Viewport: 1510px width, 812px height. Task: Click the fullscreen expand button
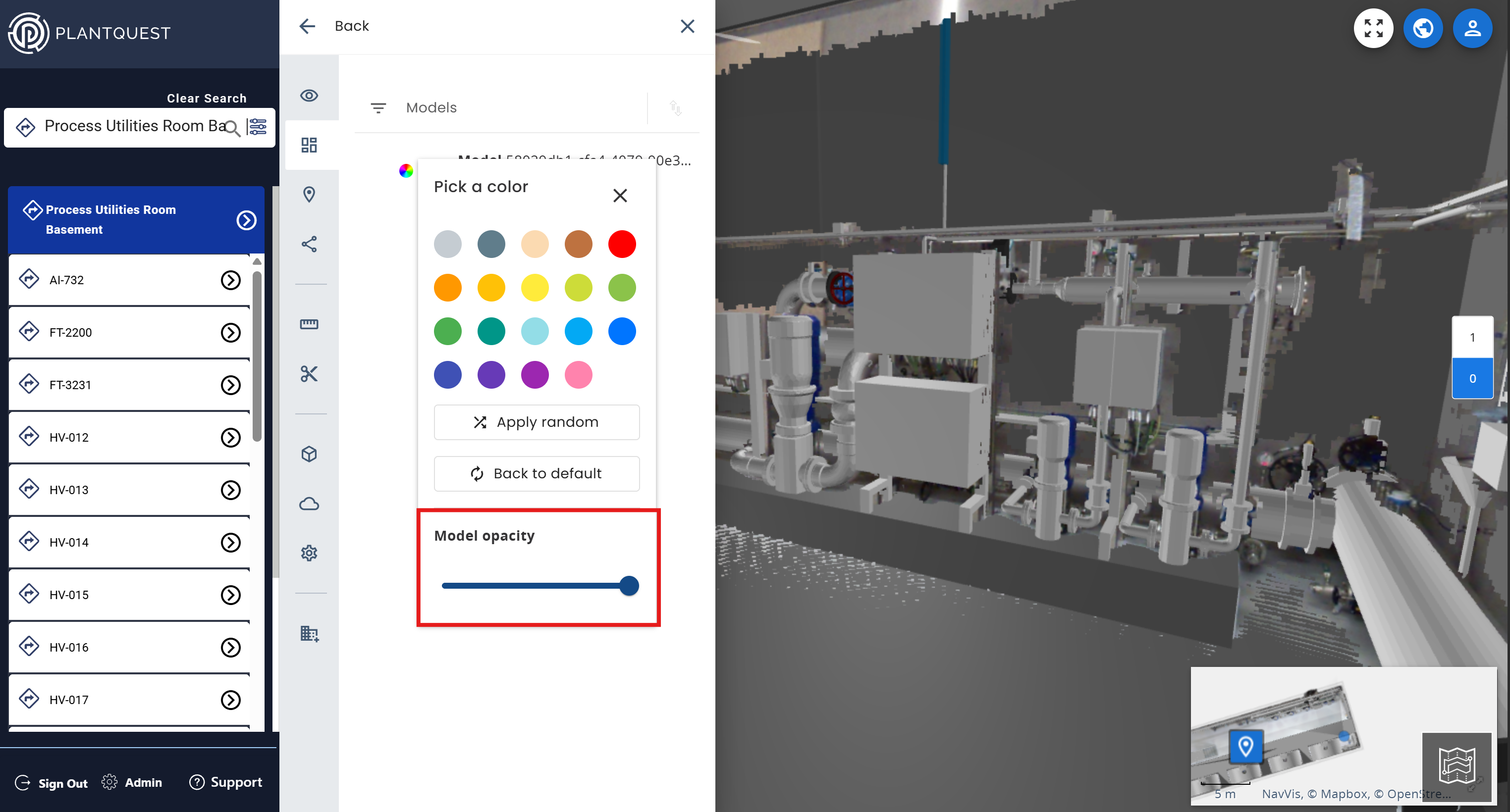click(x=1373, y=28)
